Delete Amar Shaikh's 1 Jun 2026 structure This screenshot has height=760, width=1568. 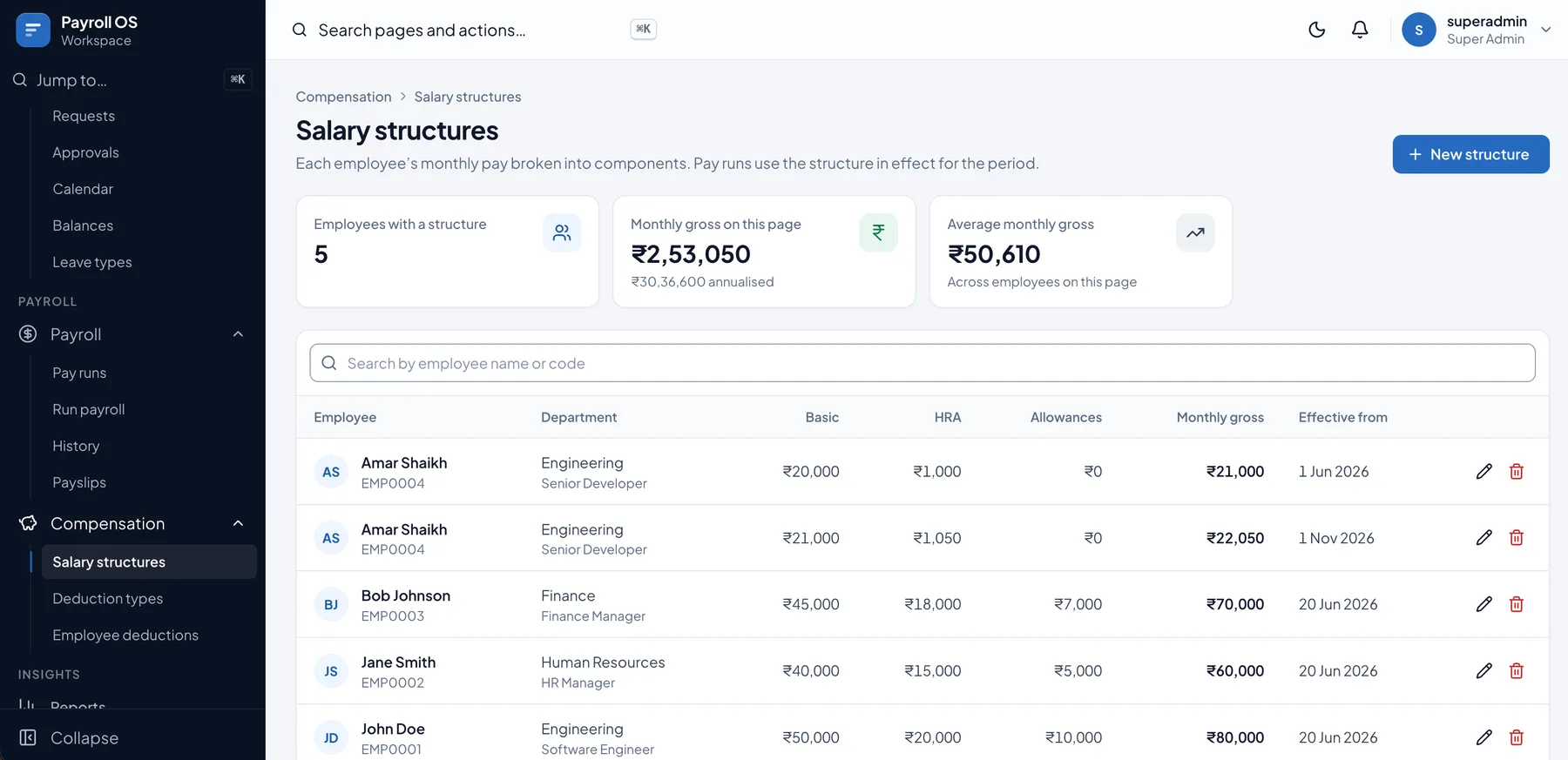pos(1517,471)
